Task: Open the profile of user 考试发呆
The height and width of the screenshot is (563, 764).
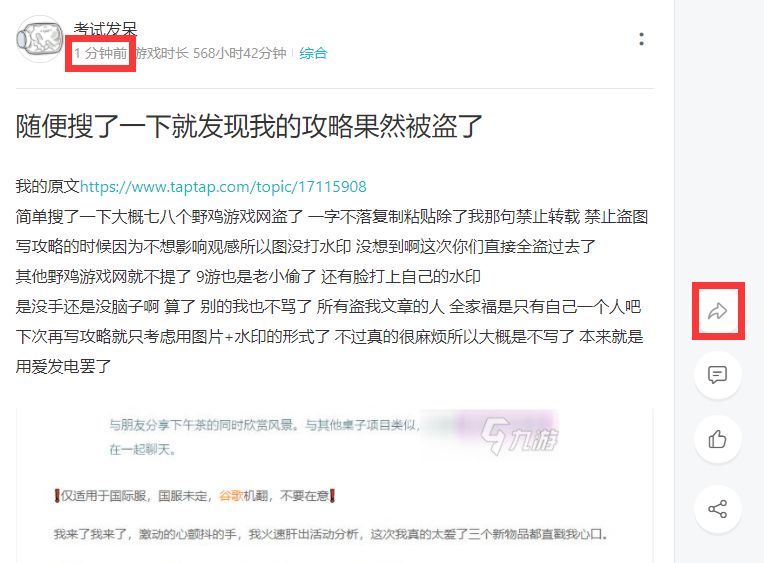Action: [105, 29]
